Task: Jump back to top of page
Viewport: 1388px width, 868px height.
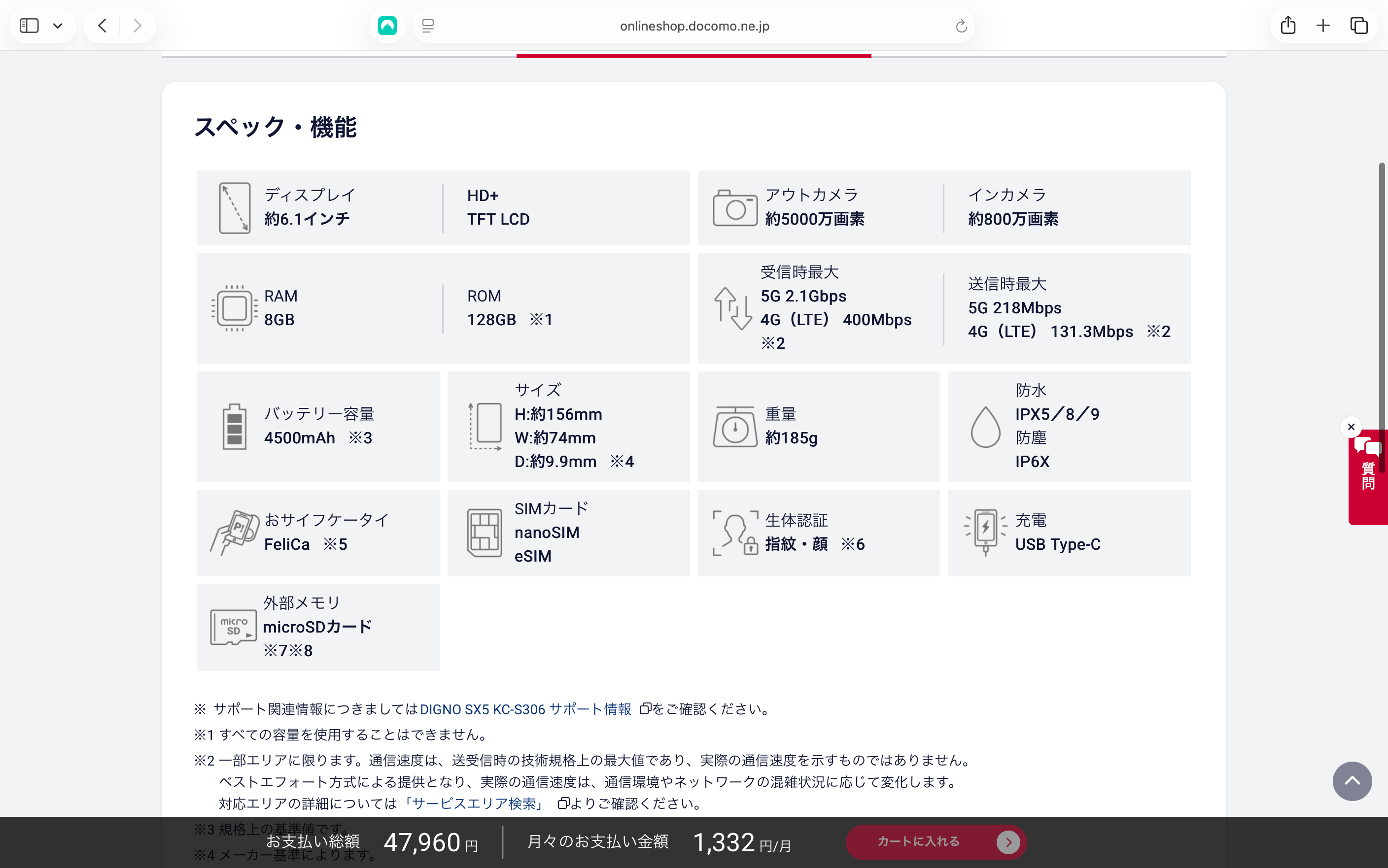Action: pos(1352,781)
